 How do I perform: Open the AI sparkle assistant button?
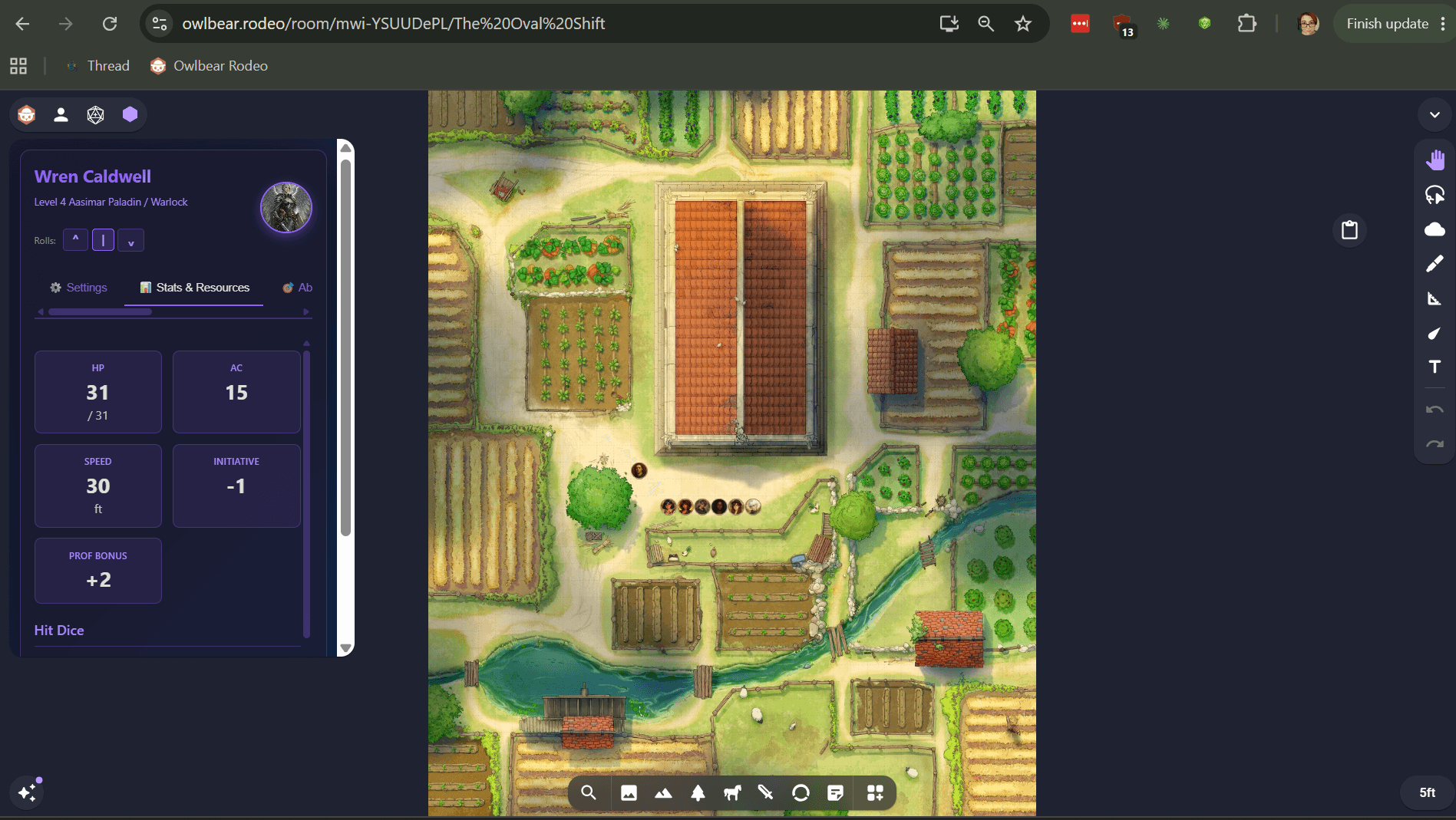click(27, 792)
